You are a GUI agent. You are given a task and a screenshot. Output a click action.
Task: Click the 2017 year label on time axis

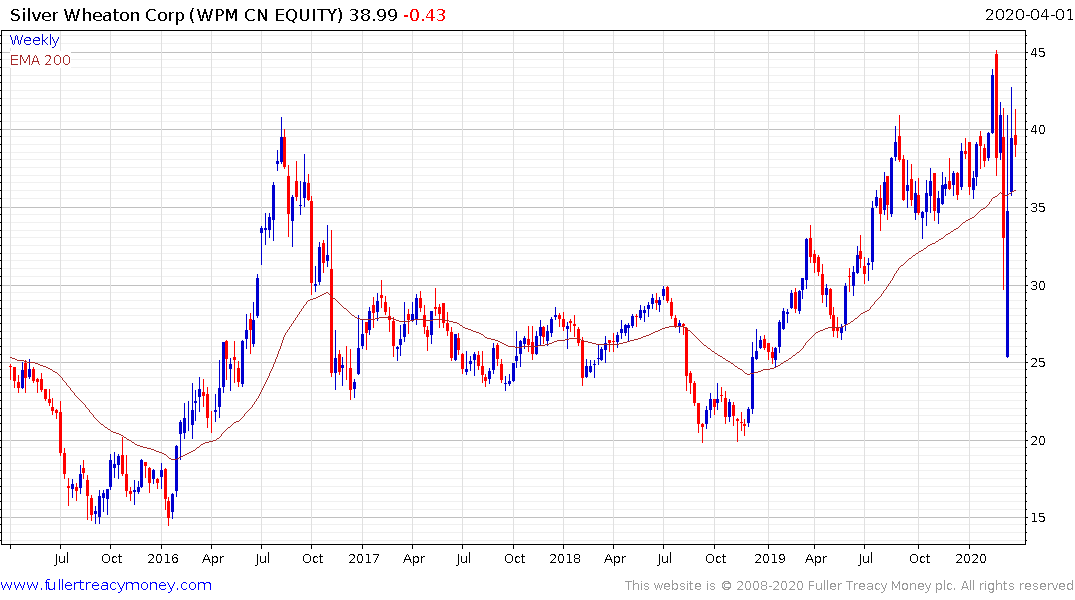click(x=364, y=558)
